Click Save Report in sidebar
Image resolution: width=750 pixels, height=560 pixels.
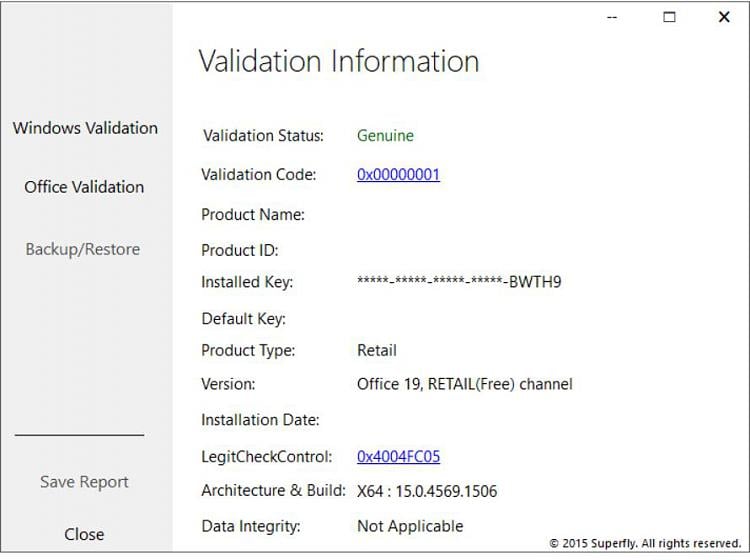point(84,482)
